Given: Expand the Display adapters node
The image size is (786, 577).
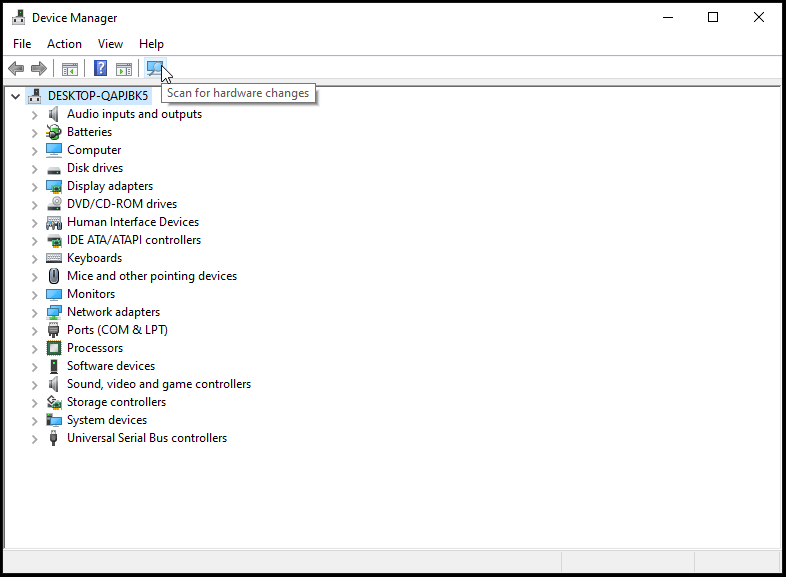Looking at the screenshot, I should (34, 187).
